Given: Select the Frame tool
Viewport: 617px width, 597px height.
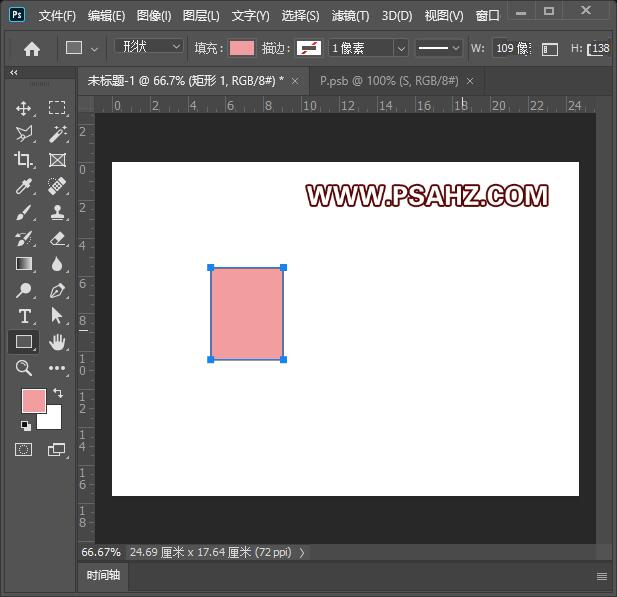Looking at the screenshot, I should tap(57, 160).
